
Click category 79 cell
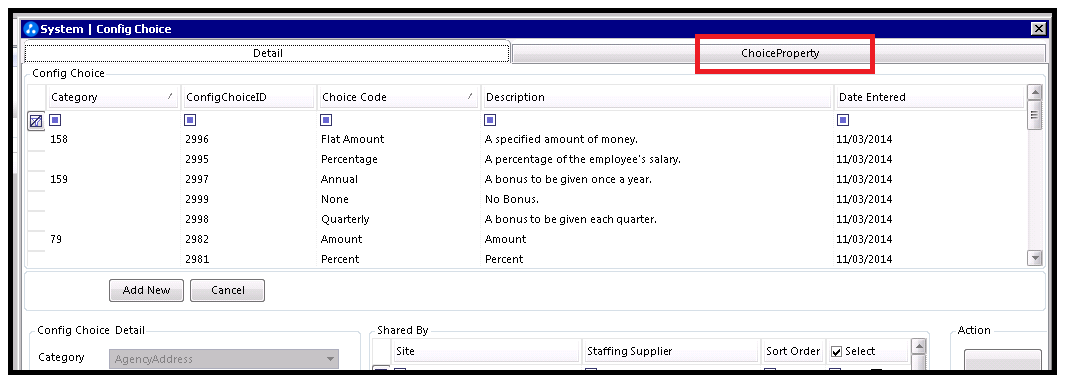pyautogui.click(x=56, y=239)
